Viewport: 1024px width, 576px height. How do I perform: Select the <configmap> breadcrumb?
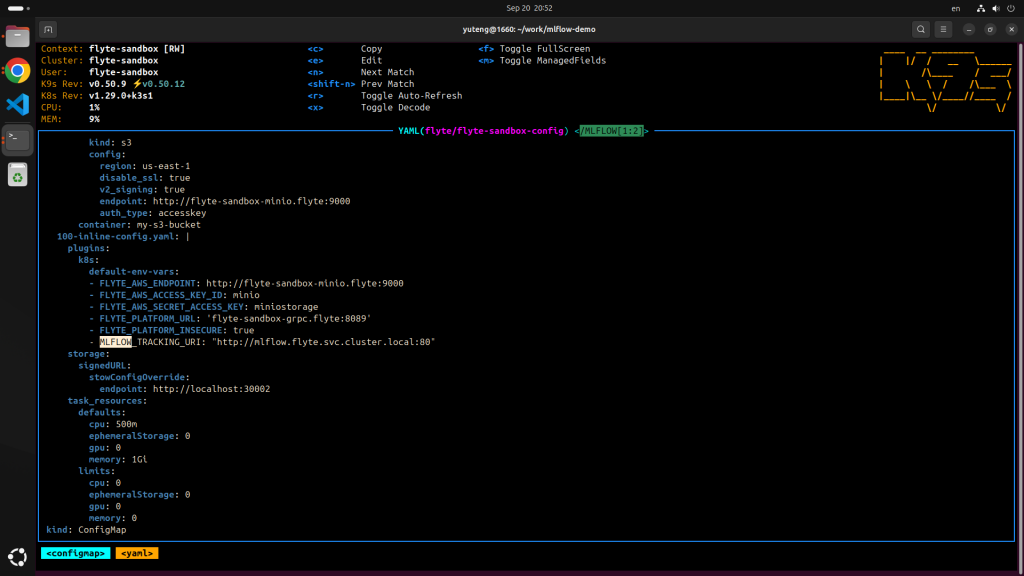(x=75, y=553)
